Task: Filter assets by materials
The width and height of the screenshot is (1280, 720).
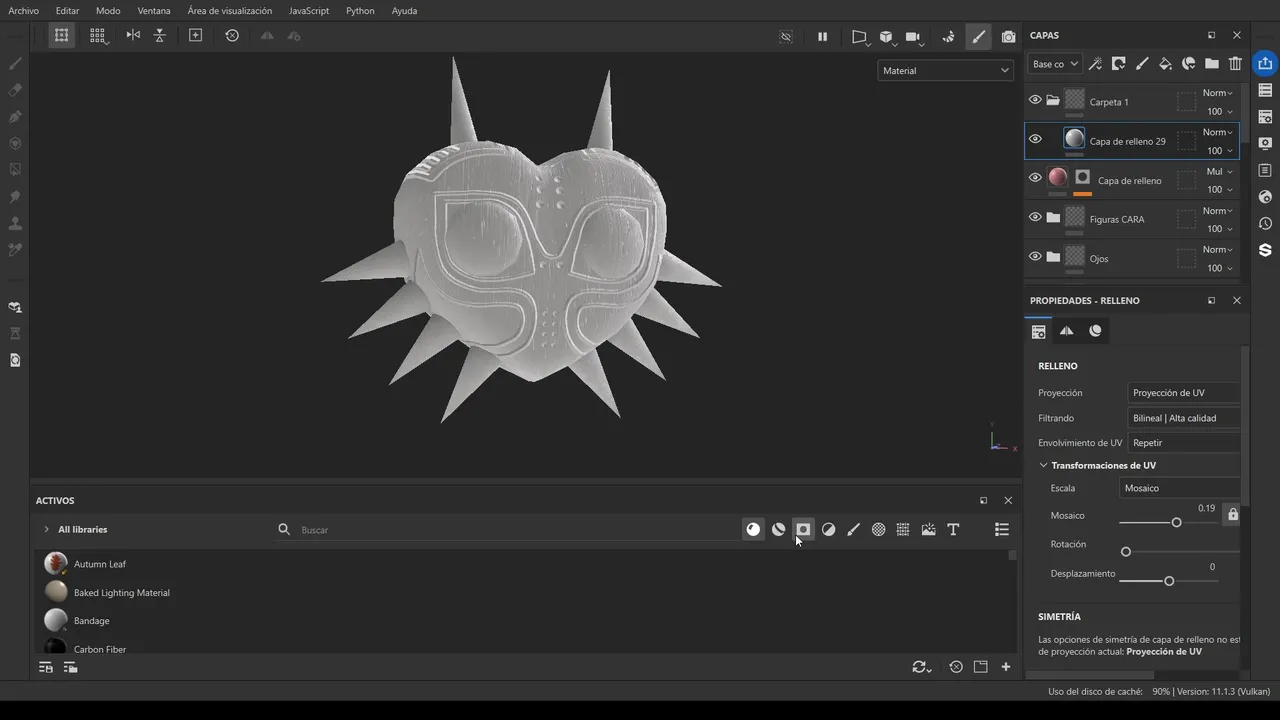Action: (x=753, y=530)
